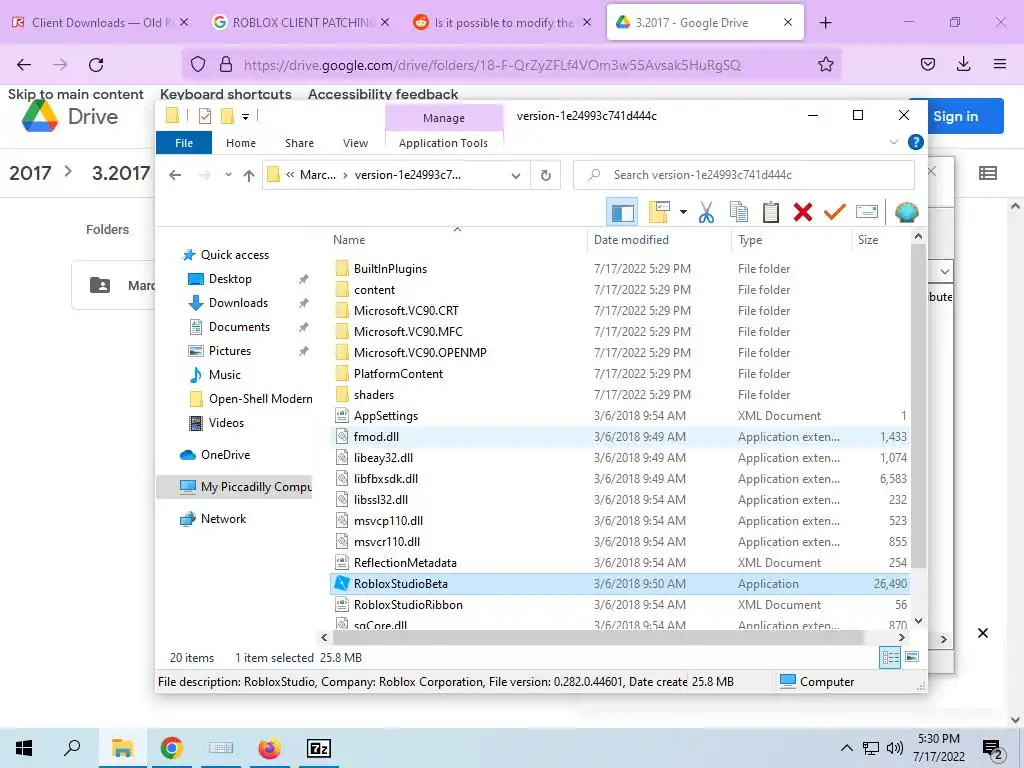Go back in Explorer navigation
1024x768 pixels.
pyautogui.click(x=175, y=175)
